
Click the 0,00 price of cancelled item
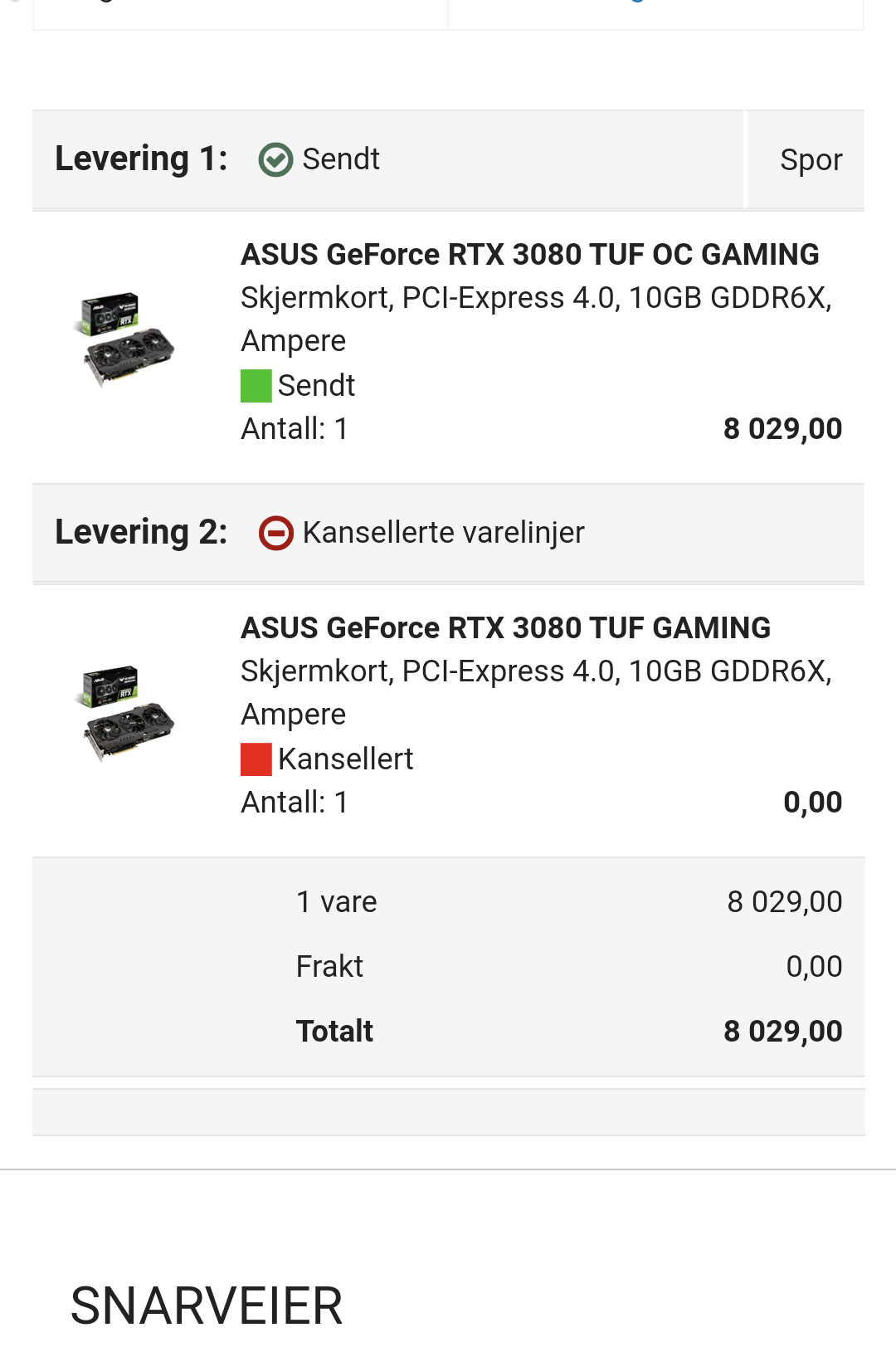[813, 803]
